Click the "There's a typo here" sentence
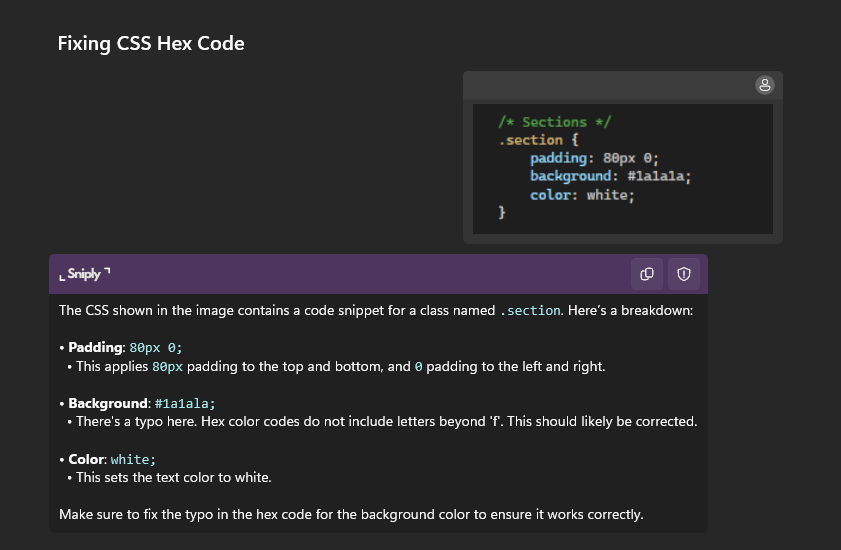The image size is (841, 550). [386, 422]
